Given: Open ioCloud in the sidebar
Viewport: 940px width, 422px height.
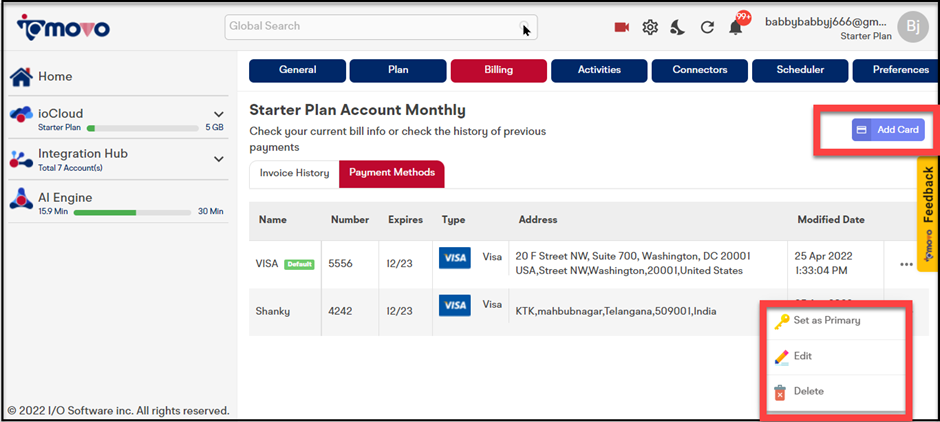Looking at the screenshot, I should 61,113.
